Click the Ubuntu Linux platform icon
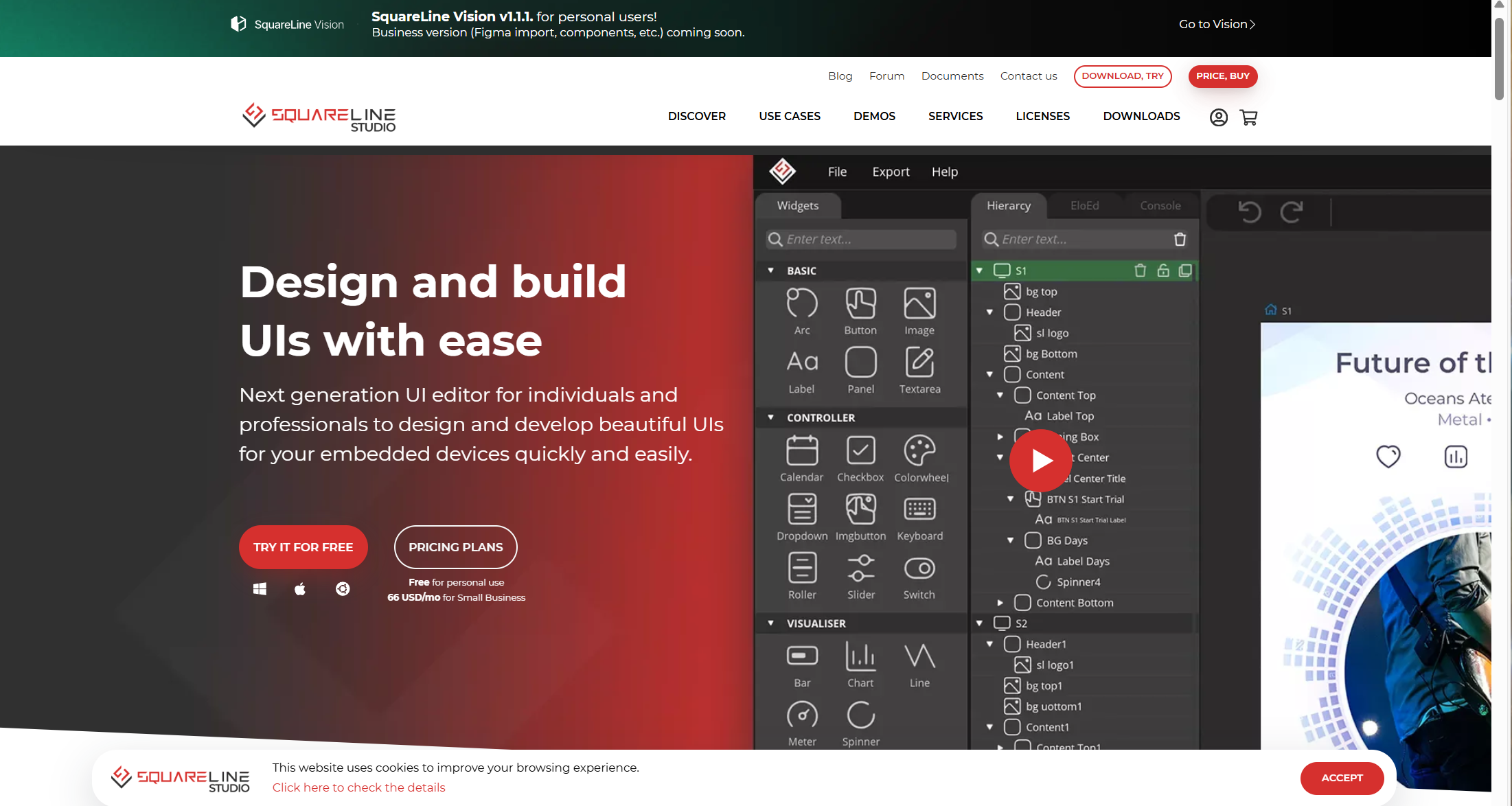 343,589
